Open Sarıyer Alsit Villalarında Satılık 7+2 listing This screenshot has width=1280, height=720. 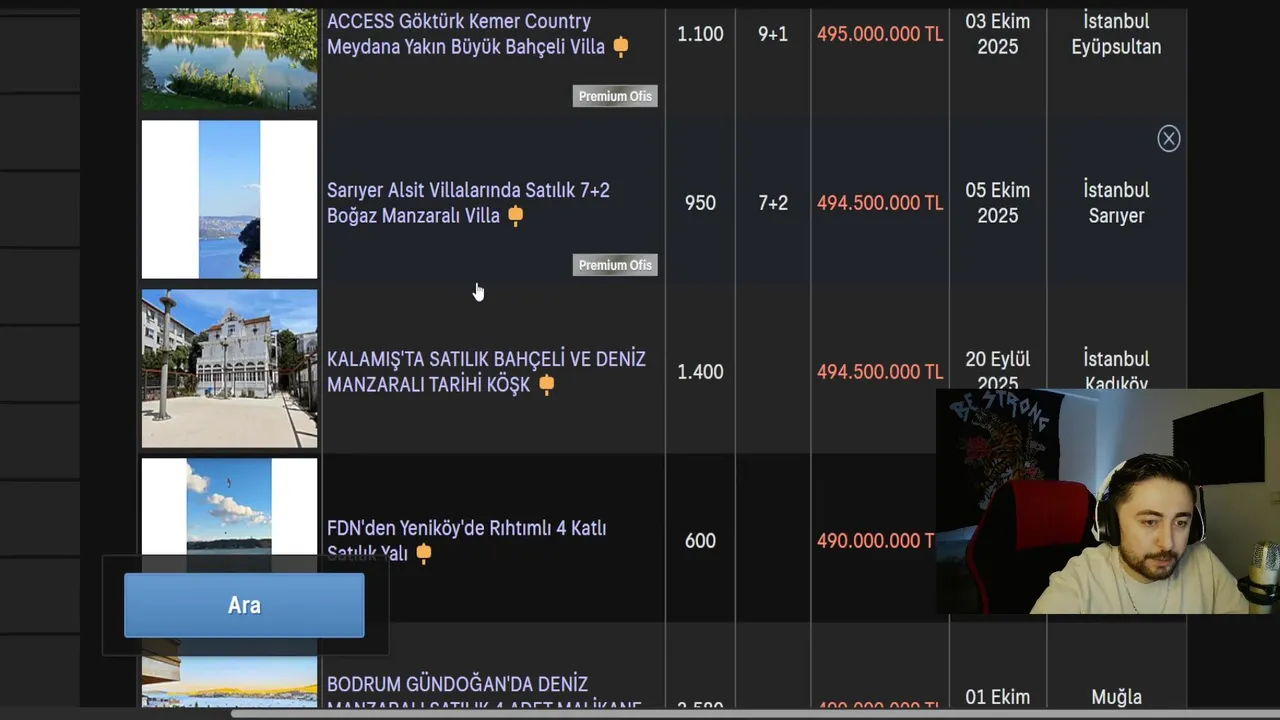(468, 203)
